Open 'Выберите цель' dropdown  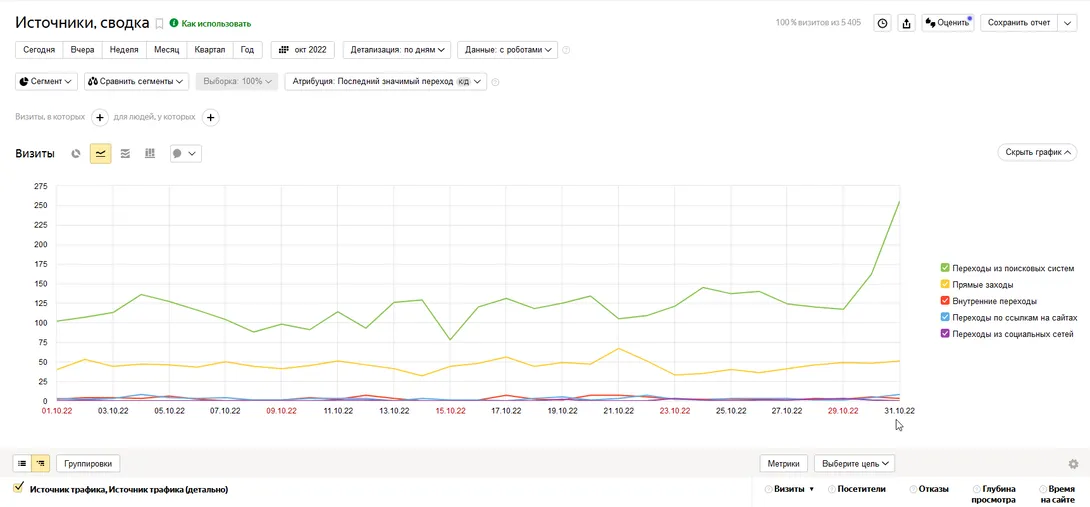[854, 463]
